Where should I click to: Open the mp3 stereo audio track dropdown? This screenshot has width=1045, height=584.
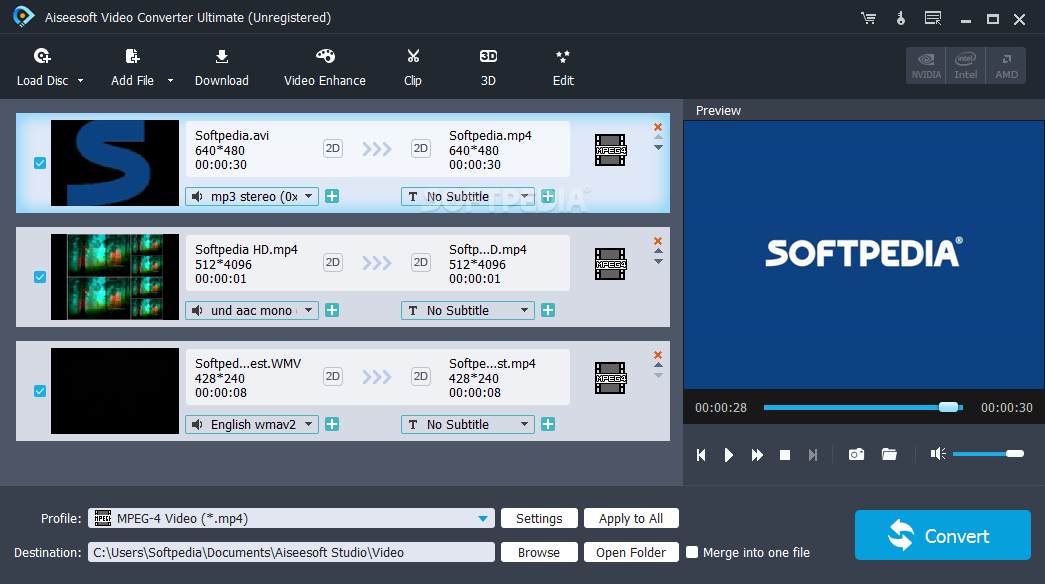point(251,196)
